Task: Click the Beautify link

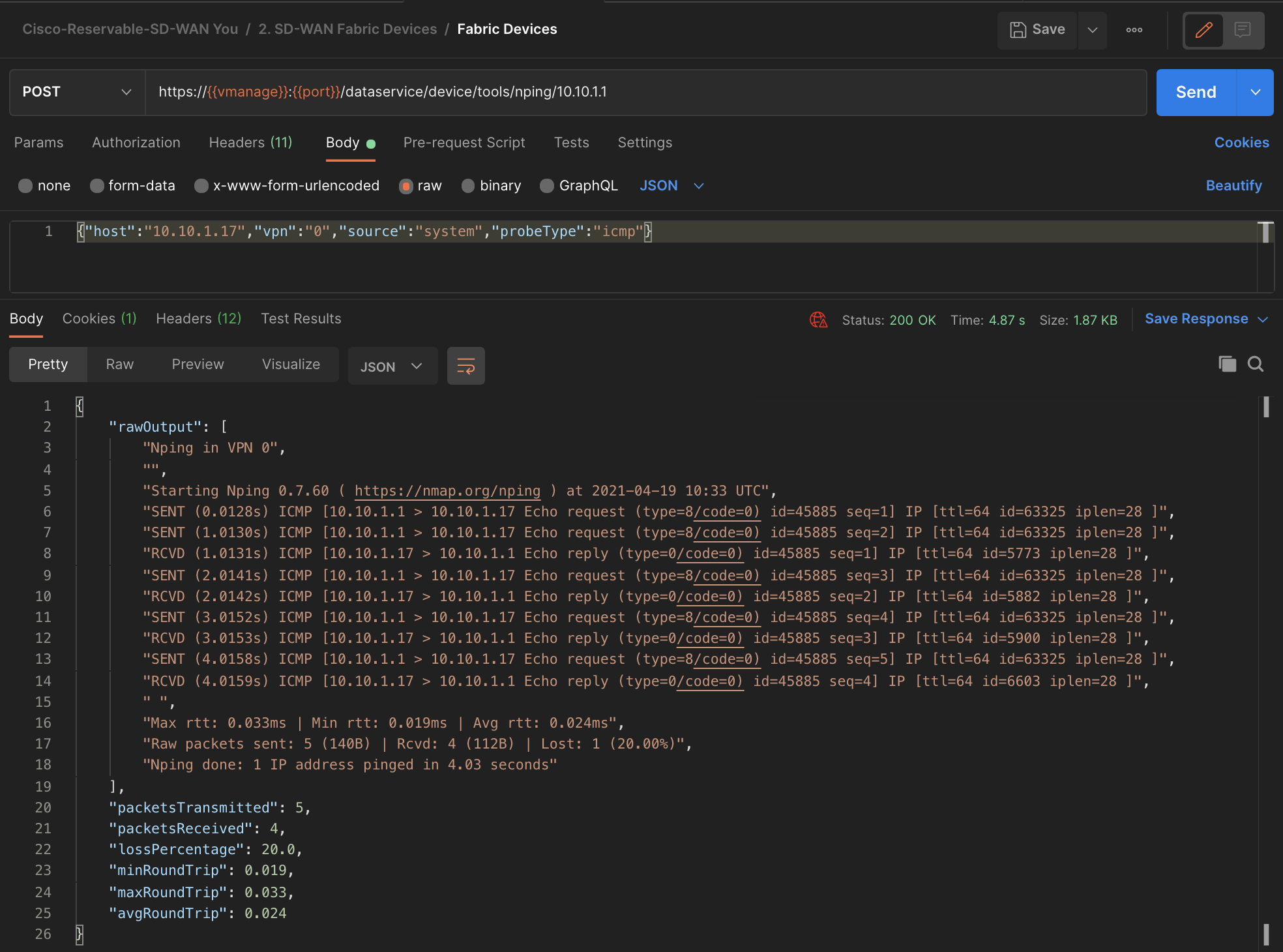Action: (x=1233, y=185)
